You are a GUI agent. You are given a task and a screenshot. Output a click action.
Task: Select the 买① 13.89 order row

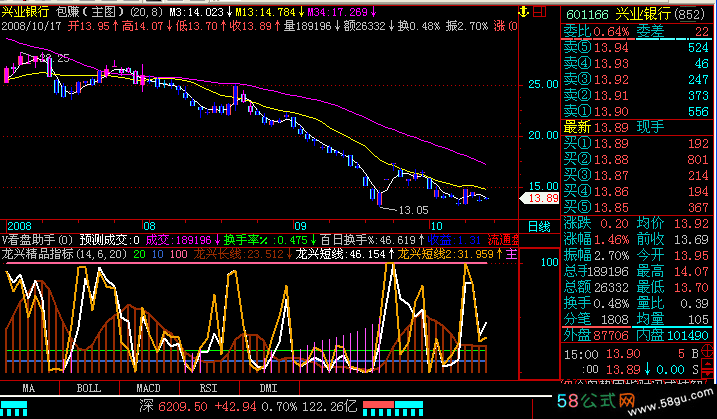coord(636,144)
